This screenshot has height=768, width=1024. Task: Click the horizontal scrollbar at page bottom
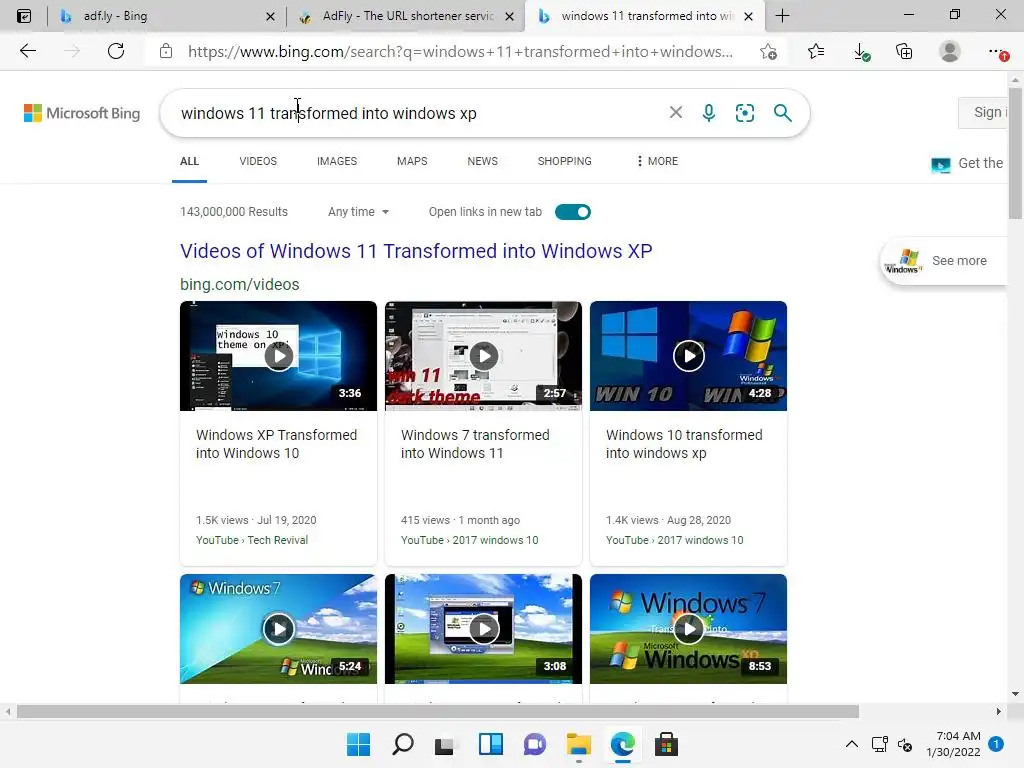click(x=438, y=711)
